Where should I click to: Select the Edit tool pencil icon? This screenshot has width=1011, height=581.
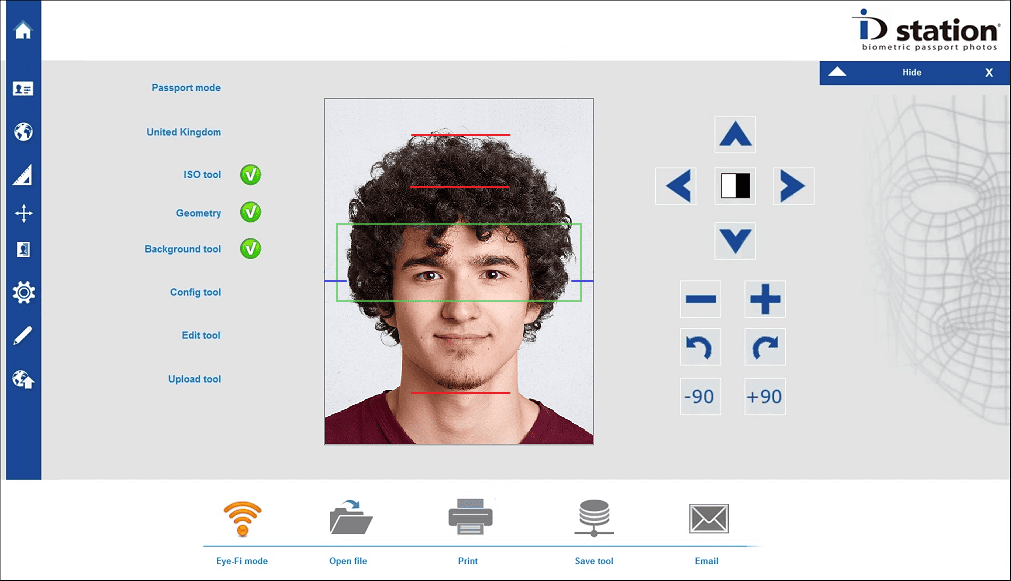(23, 335)
